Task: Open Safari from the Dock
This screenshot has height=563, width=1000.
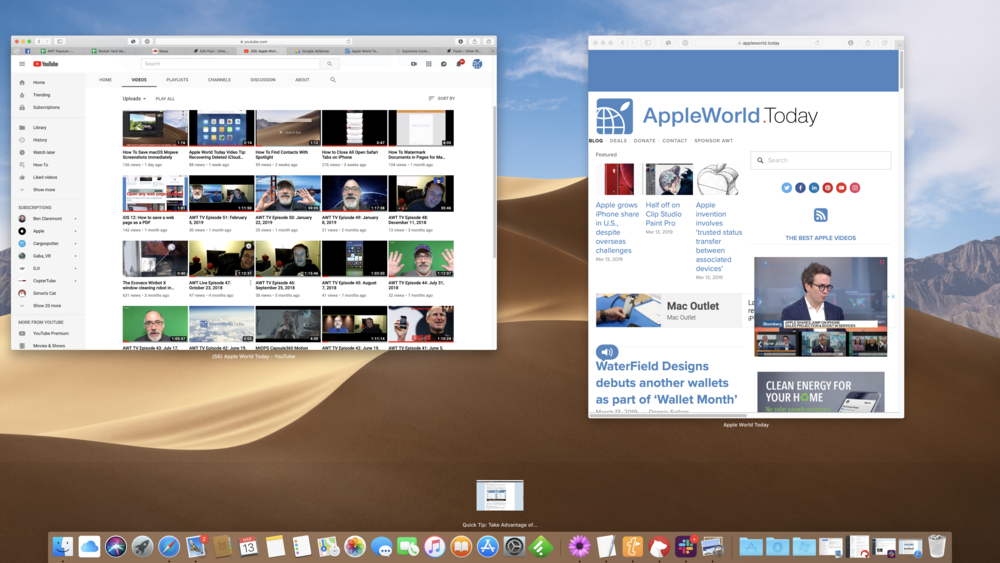Action: click(169, 546)
